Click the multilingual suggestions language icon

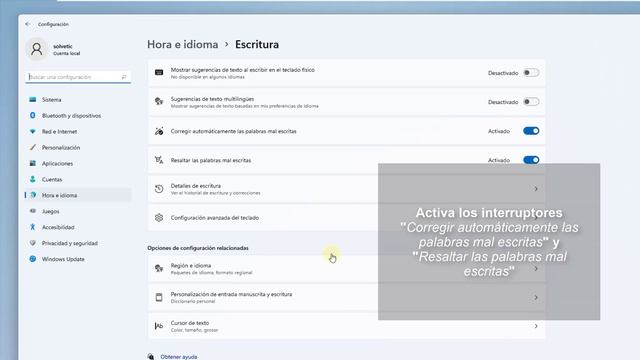[x=159, y=102]
